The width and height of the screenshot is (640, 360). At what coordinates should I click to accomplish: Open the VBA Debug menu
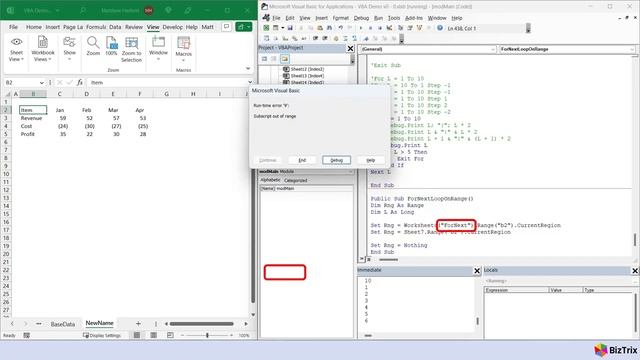[361, 18]
